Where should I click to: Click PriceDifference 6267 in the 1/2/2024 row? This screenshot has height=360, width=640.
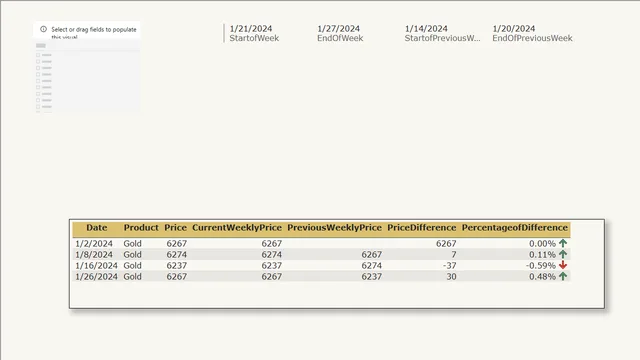click(x=446, y=244)
